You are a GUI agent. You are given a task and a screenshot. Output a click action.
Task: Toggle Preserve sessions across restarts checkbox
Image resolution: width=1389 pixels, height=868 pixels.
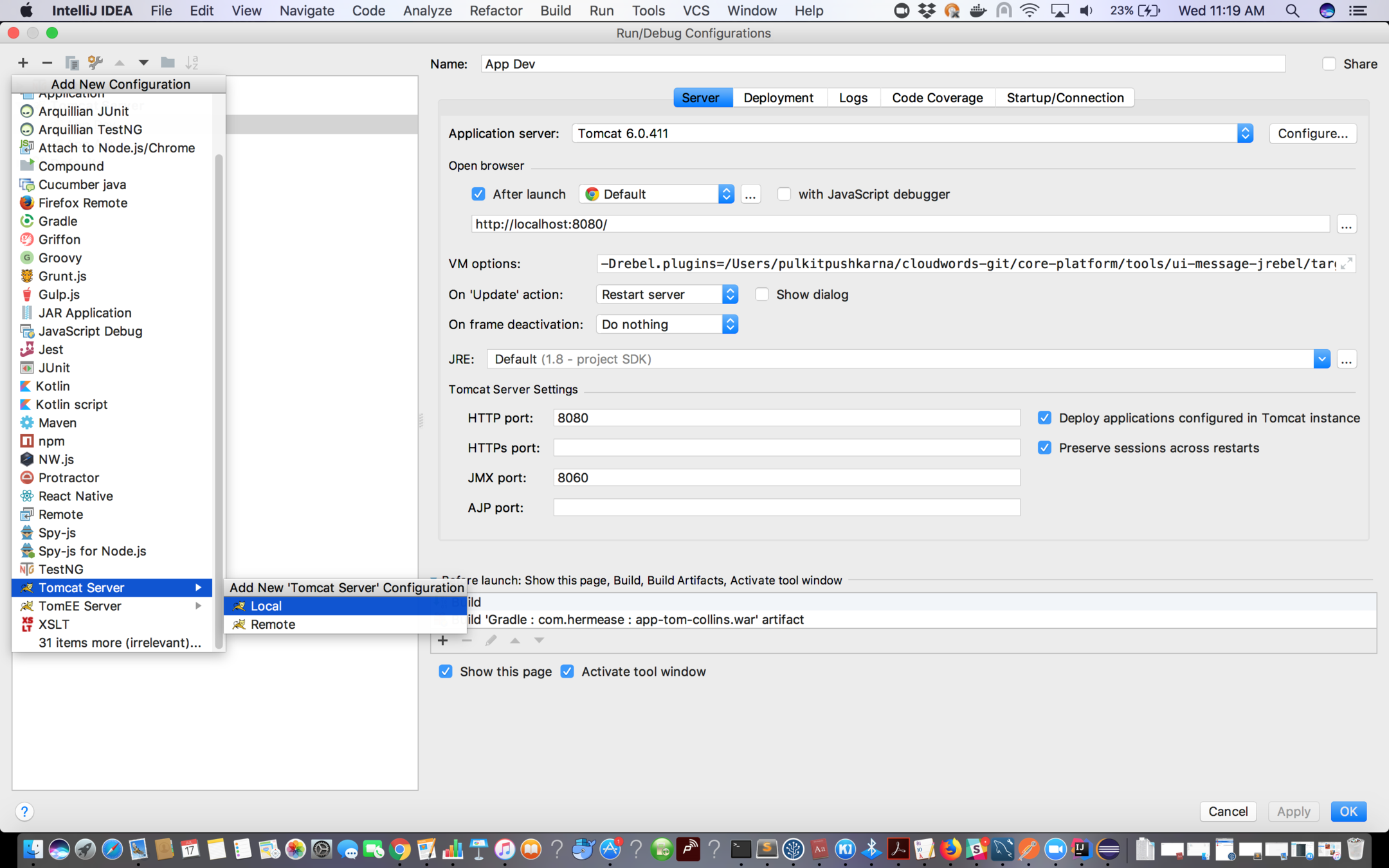point(1045,448)
